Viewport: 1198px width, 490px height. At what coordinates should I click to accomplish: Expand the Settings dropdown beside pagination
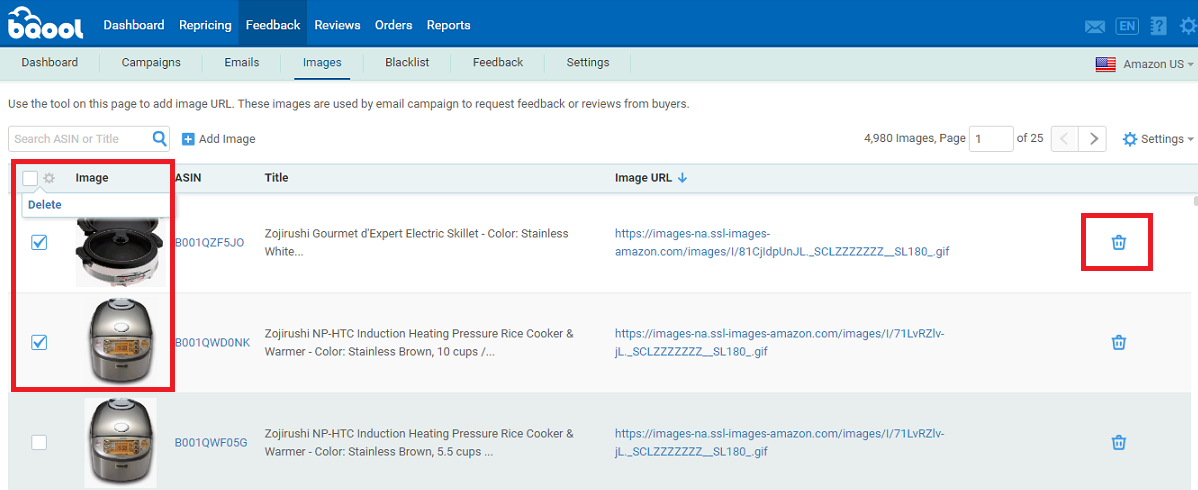click(1158, 139)
